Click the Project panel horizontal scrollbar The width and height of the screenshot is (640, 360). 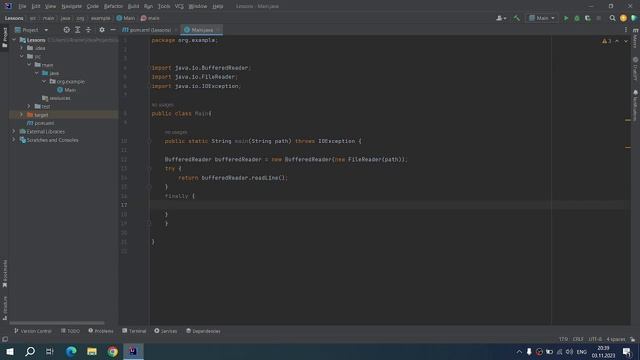tap(57, 323)
